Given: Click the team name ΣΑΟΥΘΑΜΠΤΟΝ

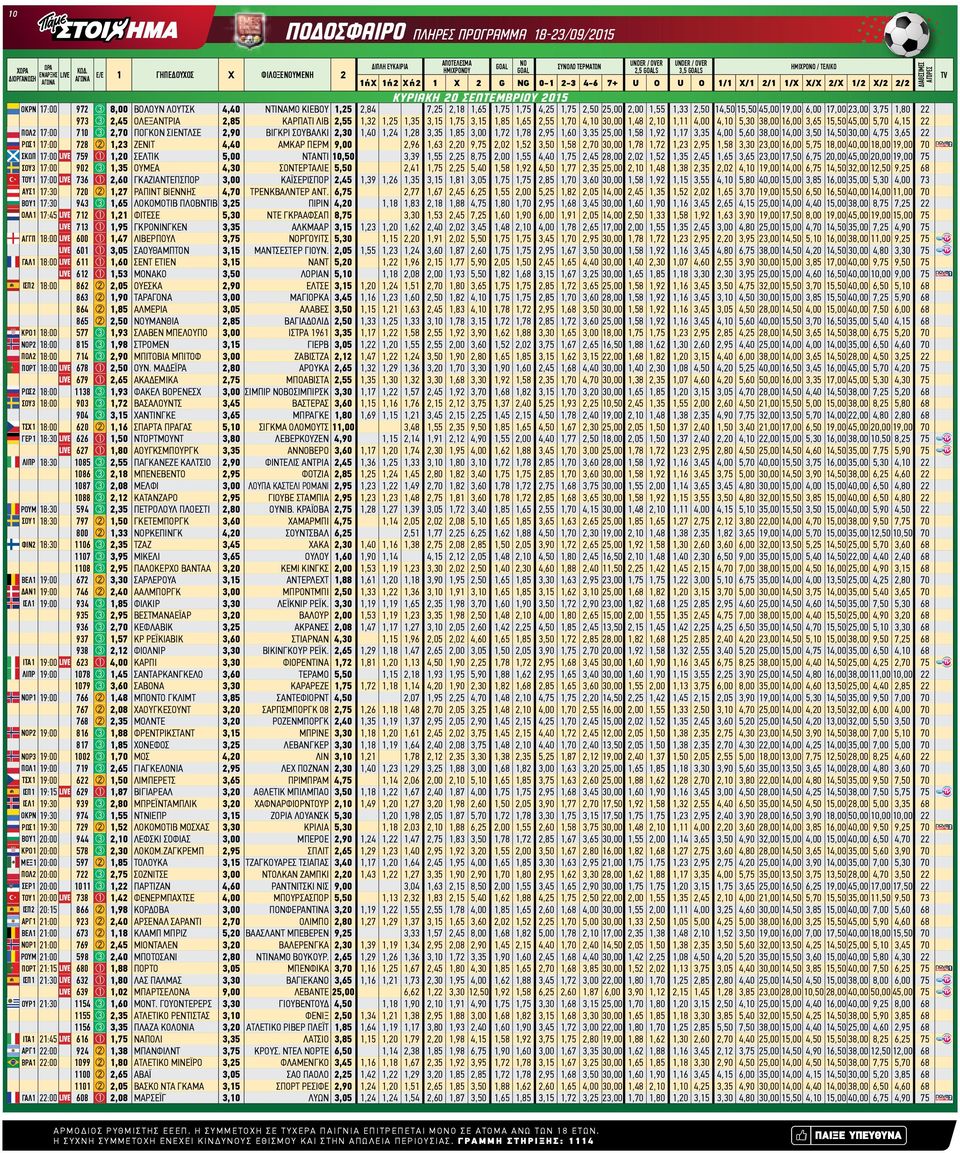Looking at the screenshot, I should pyautogui.click(x=162, y=250).
